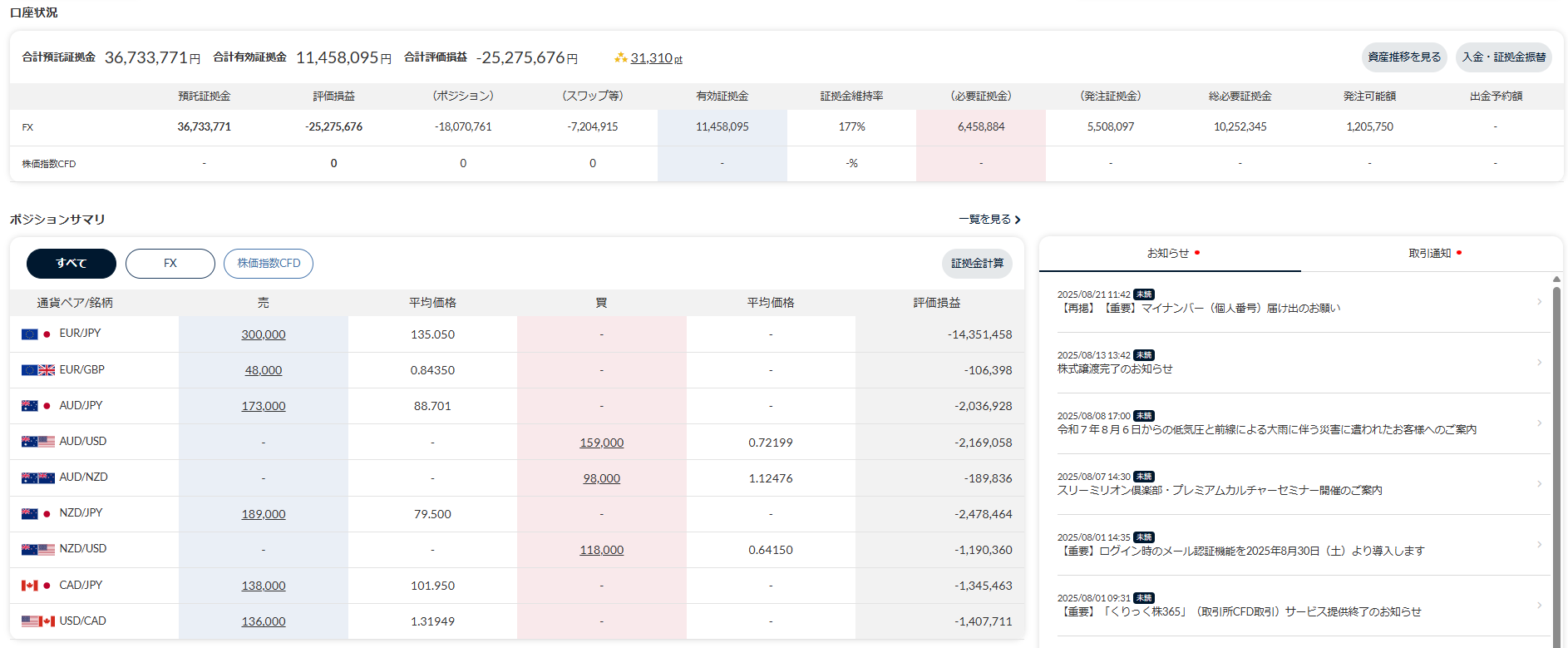1568x648 pixels.
Task: Open the 31,310 pt points link
Action: pos(656,58)
